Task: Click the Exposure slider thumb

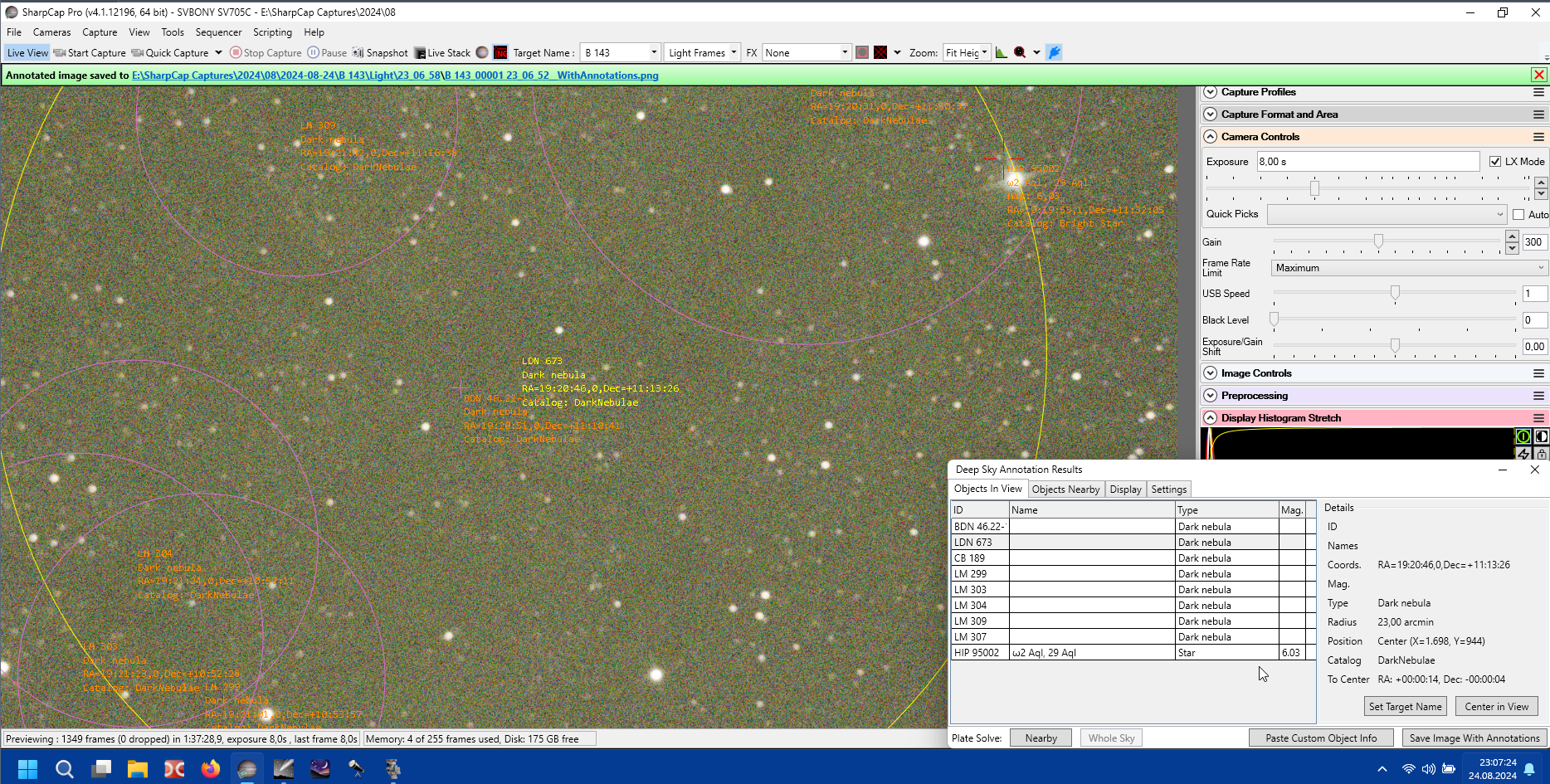Action: (x=1314, y=188)
